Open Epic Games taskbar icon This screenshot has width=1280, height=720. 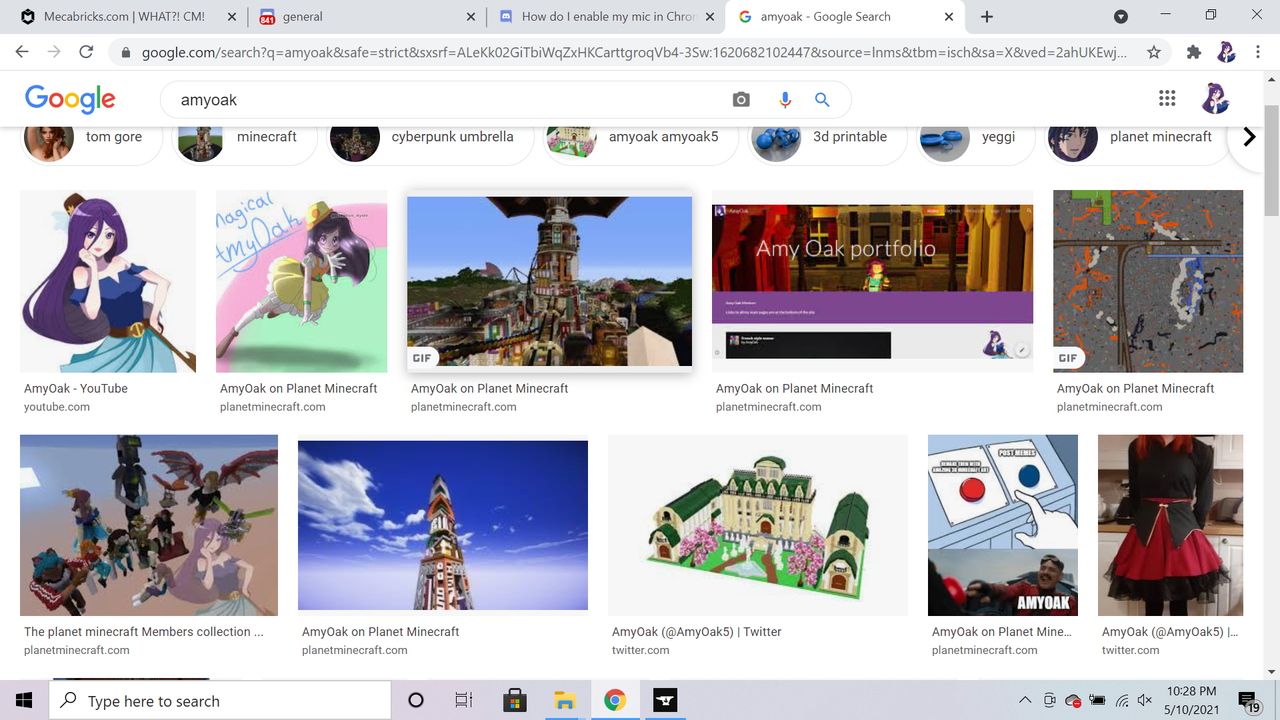(x=665, y=700)
